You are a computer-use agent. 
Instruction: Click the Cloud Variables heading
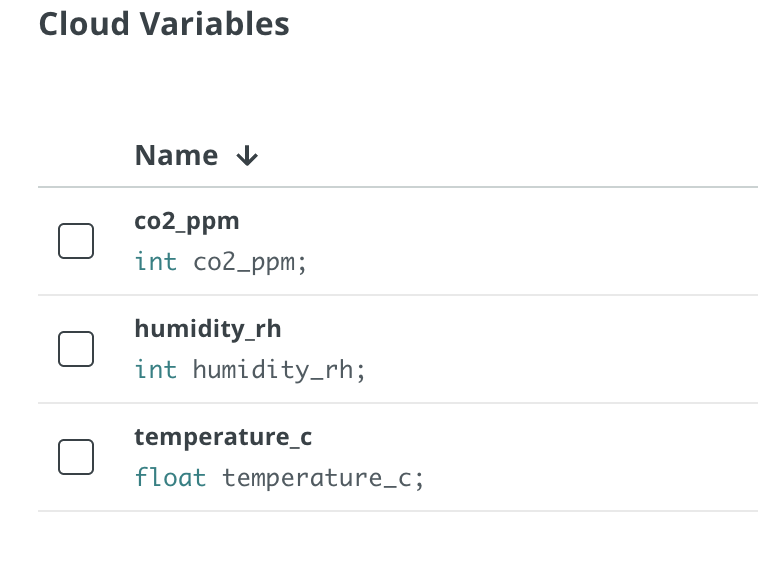164,24
